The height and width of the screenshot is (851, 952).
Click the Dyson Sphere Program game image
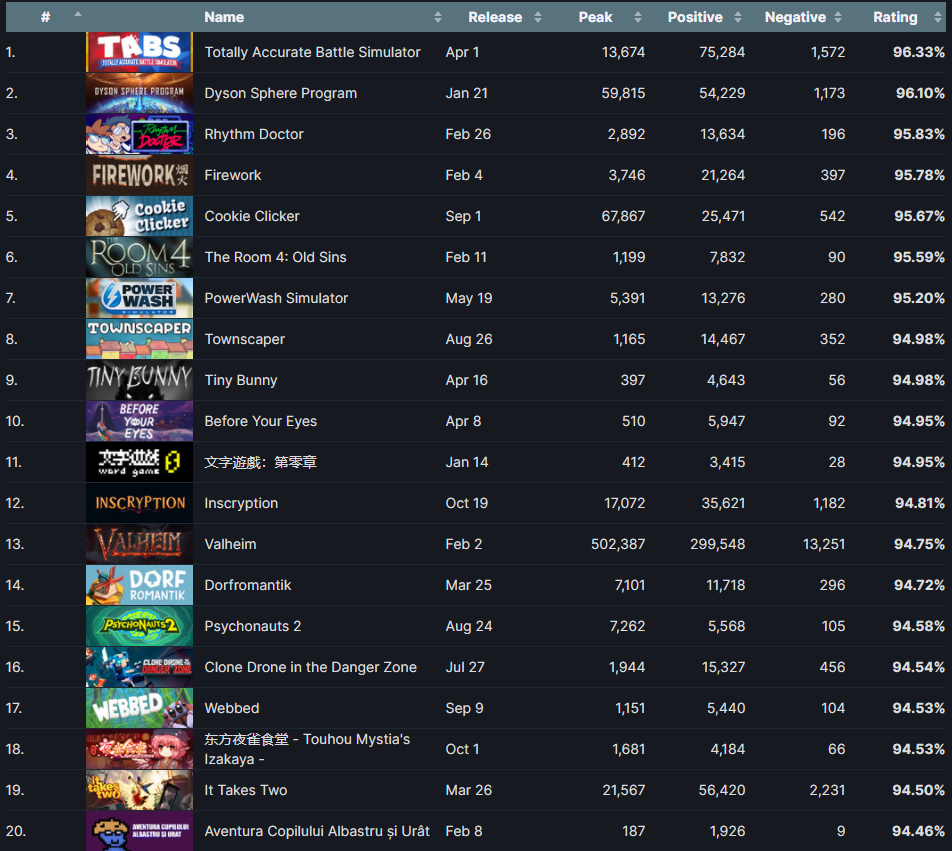click(x=139, y=93)
